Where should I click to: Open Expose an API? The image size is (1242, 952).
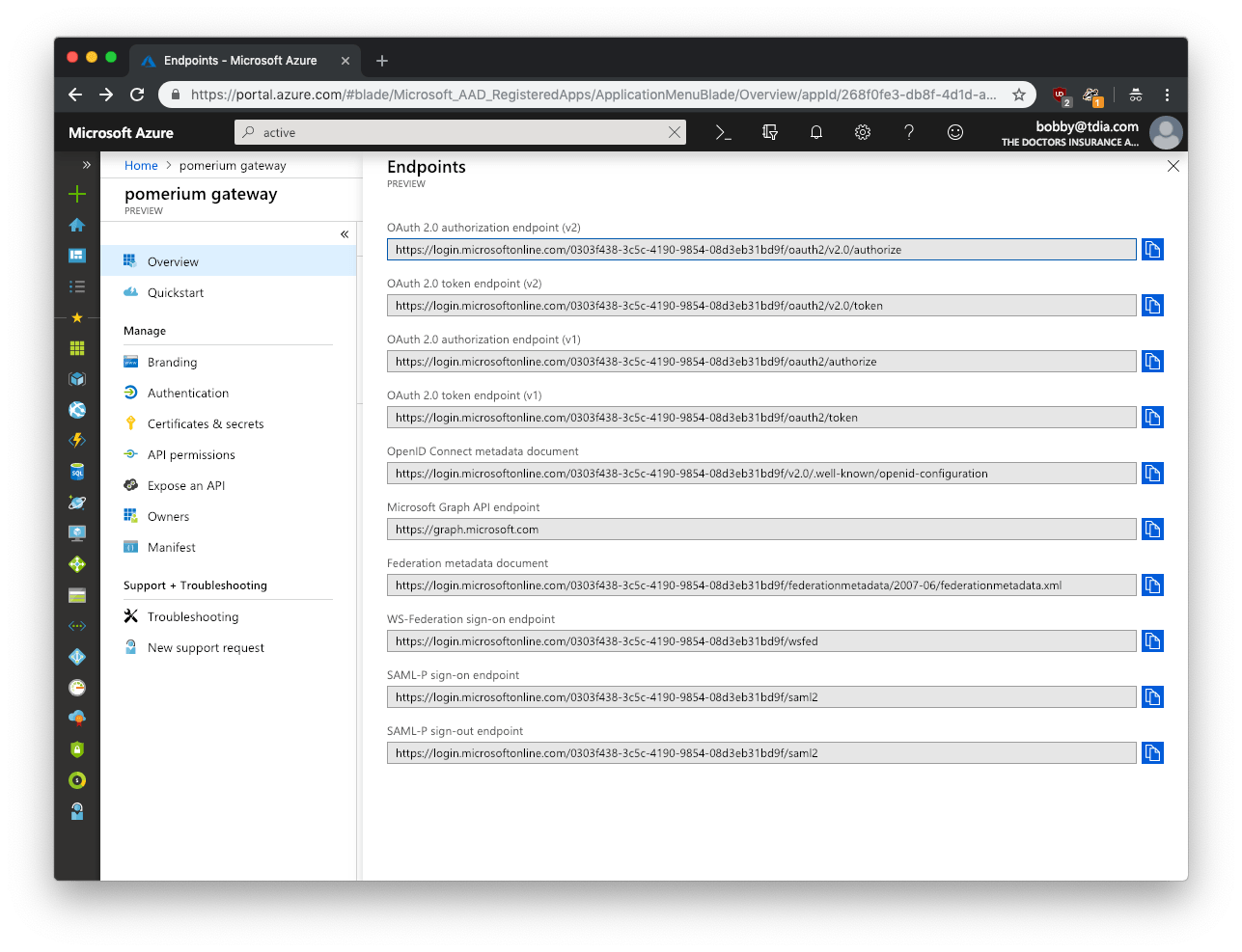point(229,485)
